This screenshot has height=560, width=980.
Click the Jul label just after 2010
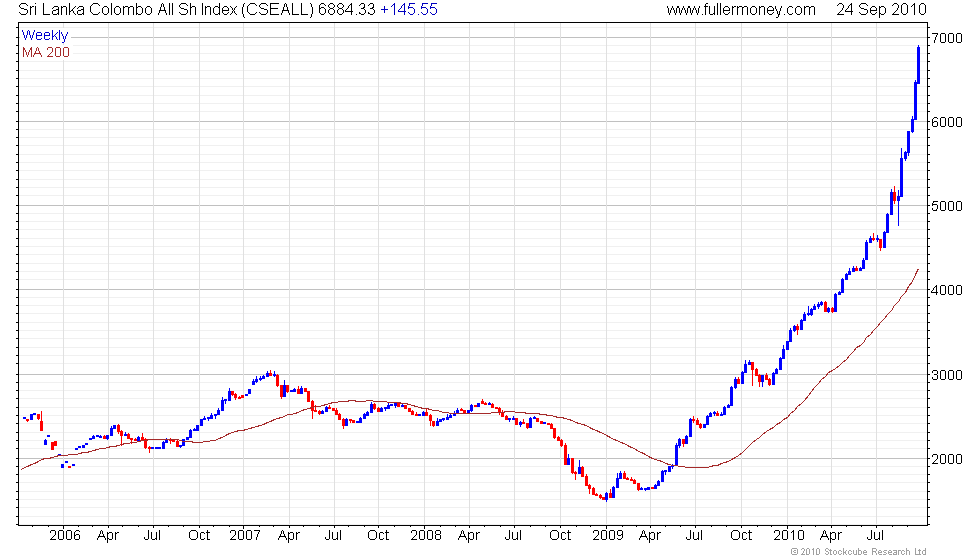[875, 535]
